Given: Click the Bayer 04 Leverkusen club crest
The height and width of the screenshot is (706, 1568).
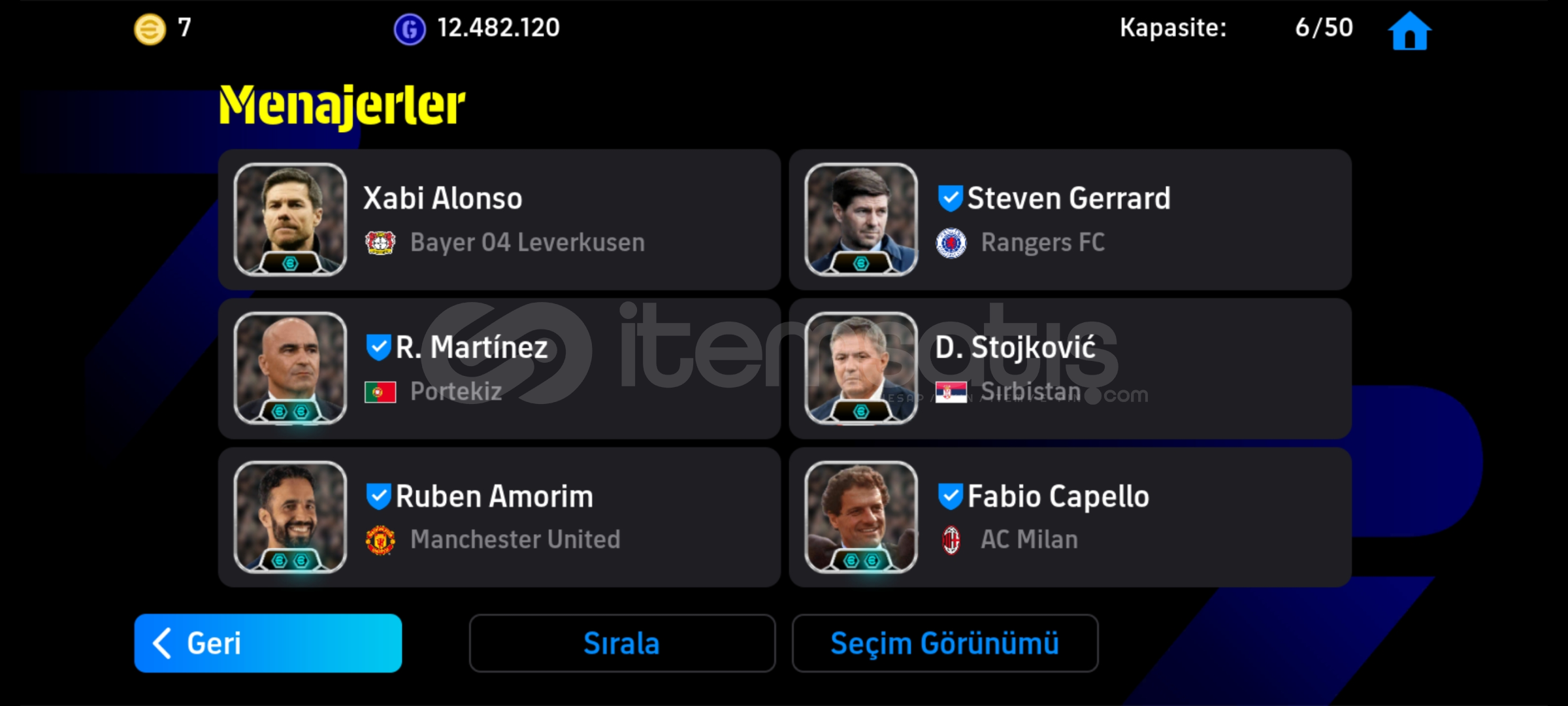Looking at the screenshot, I should pos(380,243).
